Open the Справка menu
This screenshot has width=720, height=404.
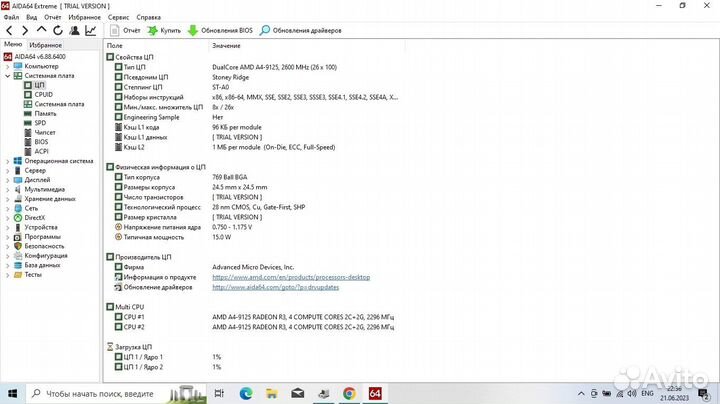pyautogui.click(x=149, y=17)
